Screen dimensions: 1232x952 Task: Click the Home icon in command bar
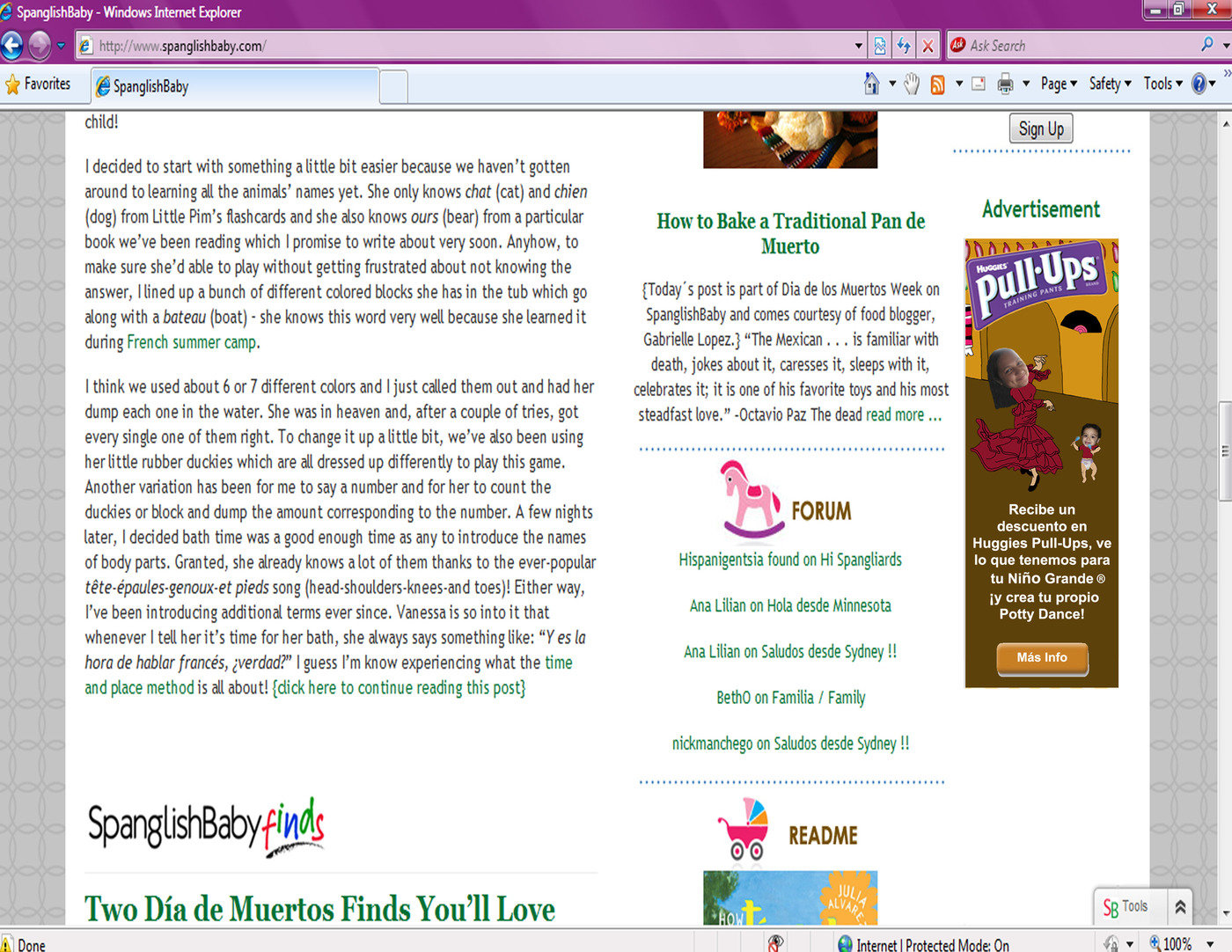(871, 84)
